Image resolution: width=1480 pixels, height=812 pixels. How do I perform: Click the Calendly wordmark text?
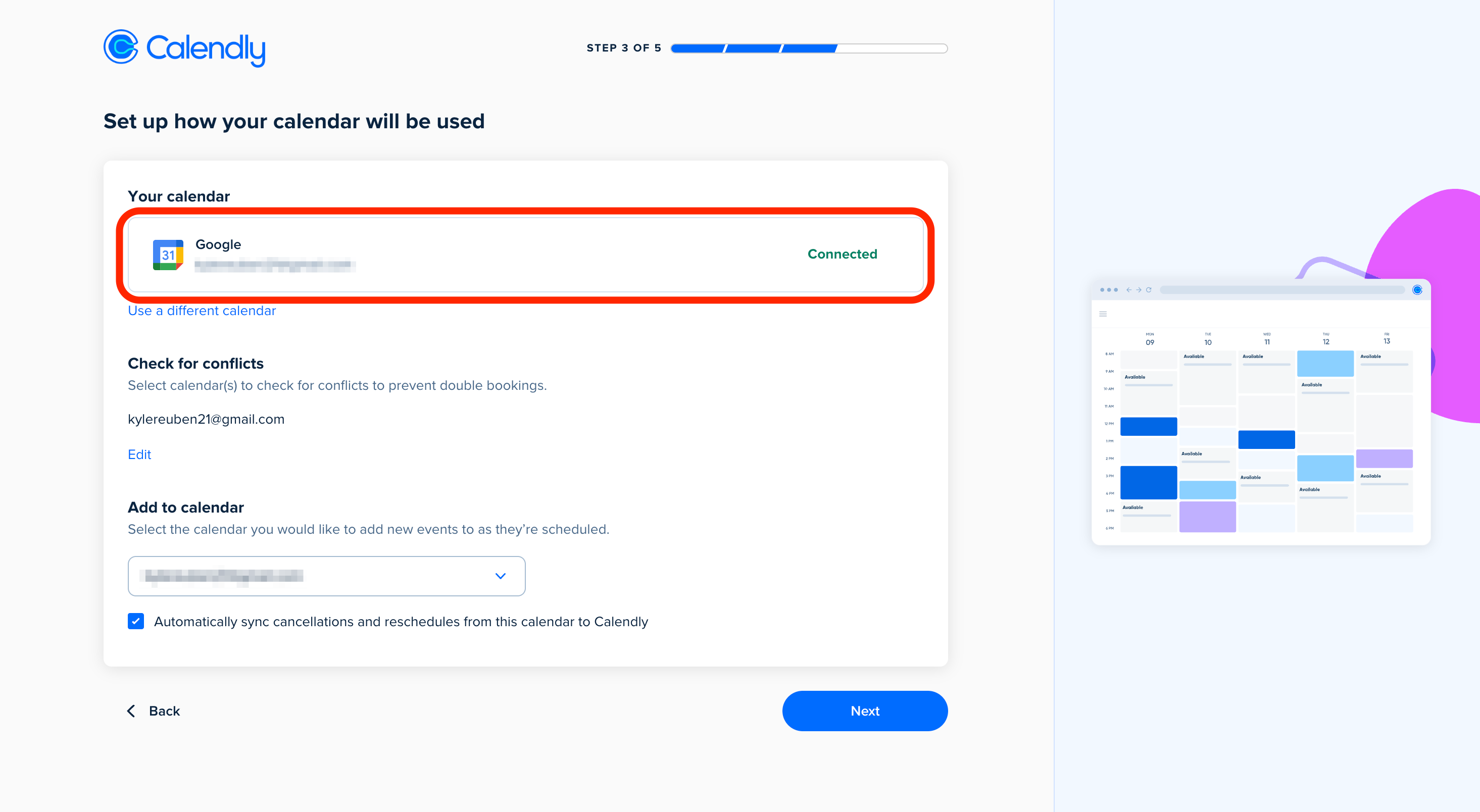click(x=206, y=48)
